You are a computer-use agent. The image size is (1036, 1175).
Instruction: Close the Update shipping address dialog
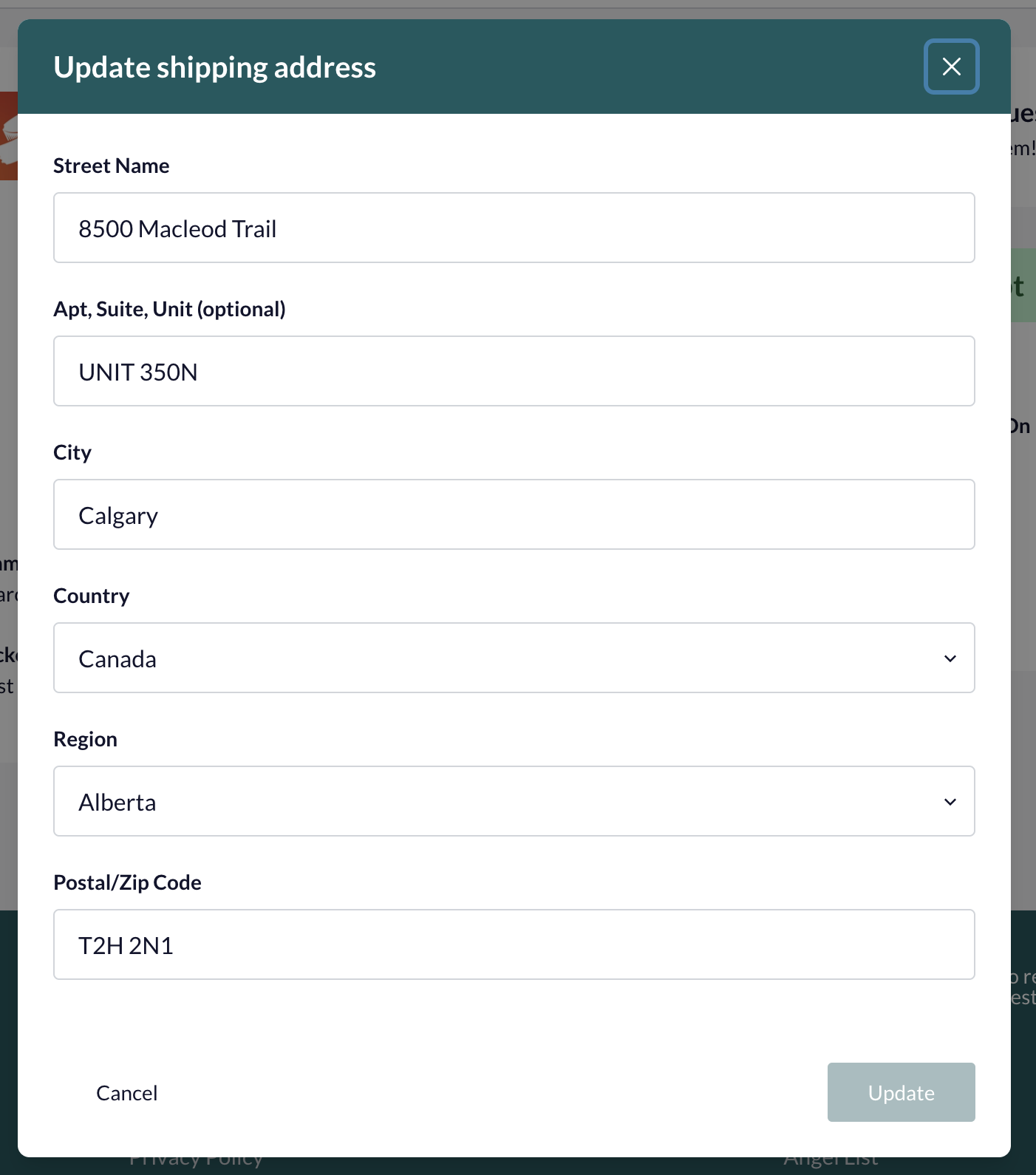click(x=951, y=67)
